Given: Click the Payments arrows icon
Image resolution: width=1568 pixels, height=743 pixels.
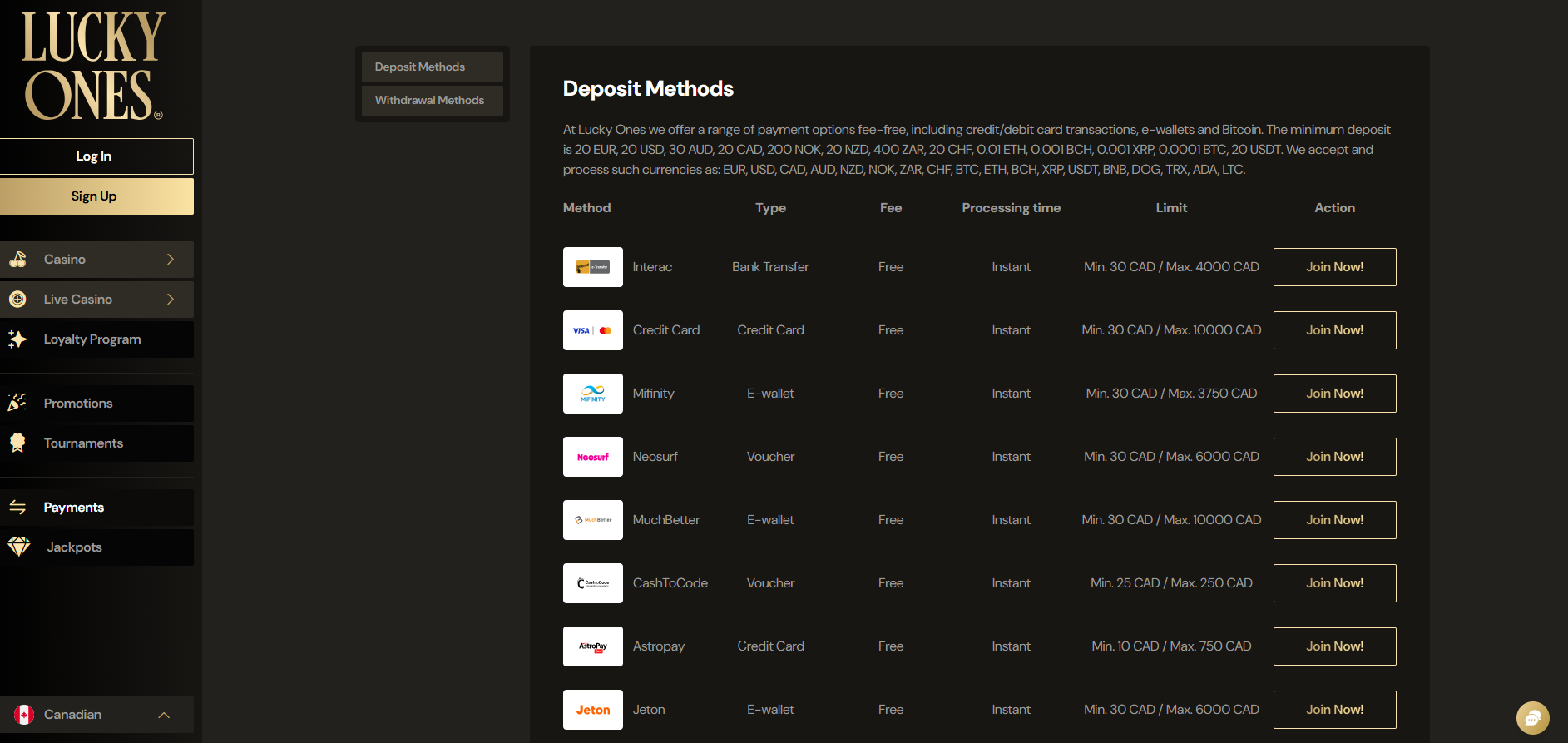Looking at the screenshot, I should (17, 508).
